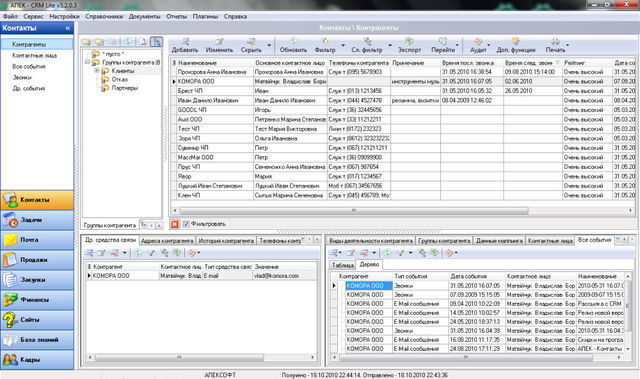Click the Скрыть (Hide) toolbar icon
The image size is (640, 379).
tap(251, 42)
